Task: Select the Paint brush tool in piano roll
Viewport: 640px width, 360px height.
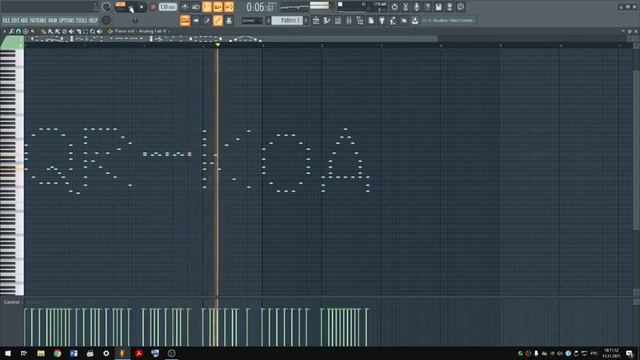Action: click(x=50, y=31)
